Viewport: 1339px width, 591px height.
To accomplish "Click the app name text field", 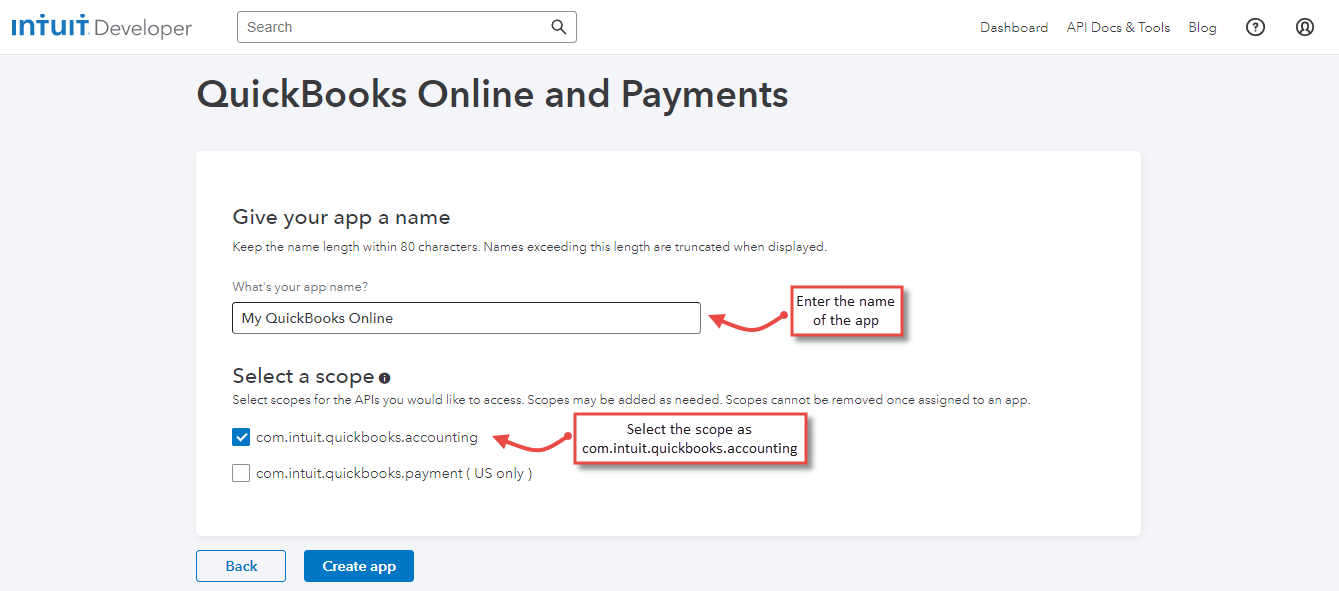I will tap(467, 318).
